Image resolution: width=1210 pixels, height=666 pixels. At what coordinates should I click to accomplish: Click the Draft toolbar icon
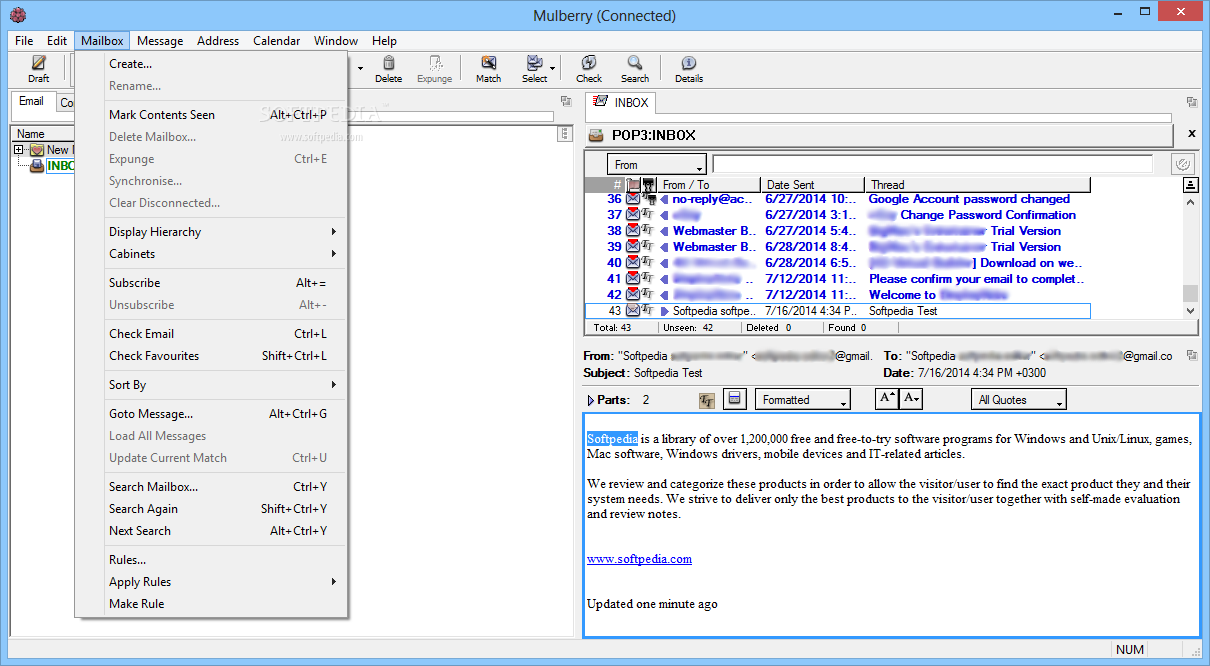pyautogui.click(x=39, y=63)
